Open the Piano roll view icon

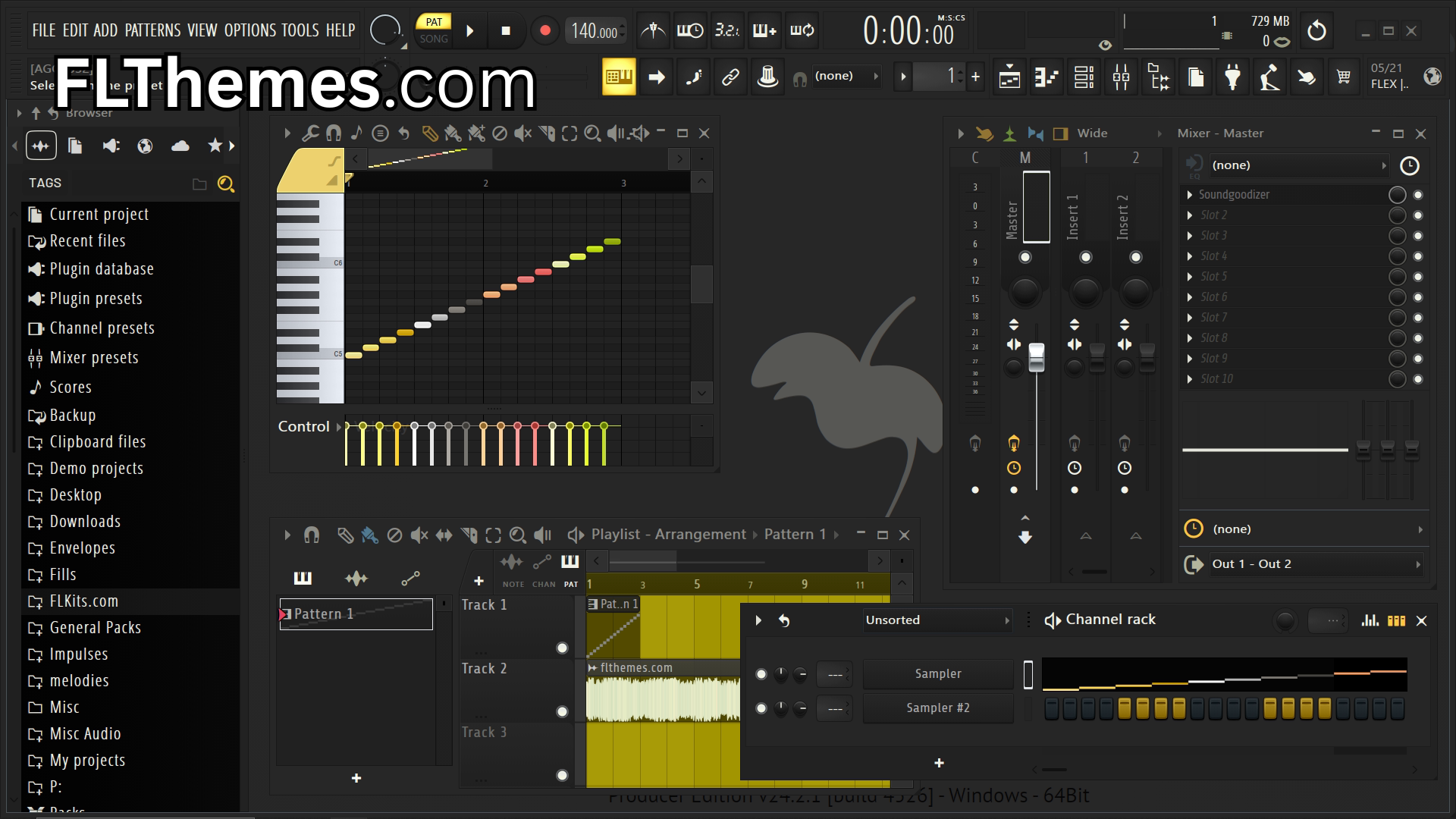pos(1046,77)
